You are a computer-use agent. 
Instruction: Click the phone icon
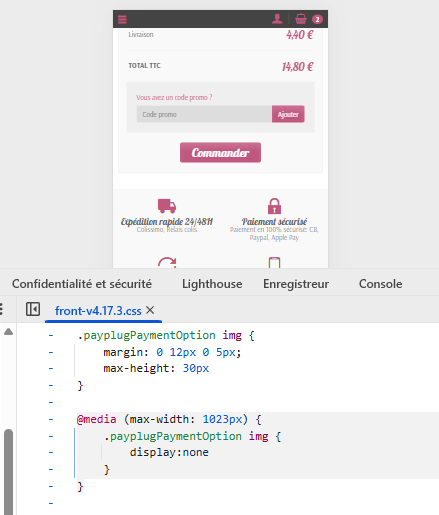click(x=274, y=263)
